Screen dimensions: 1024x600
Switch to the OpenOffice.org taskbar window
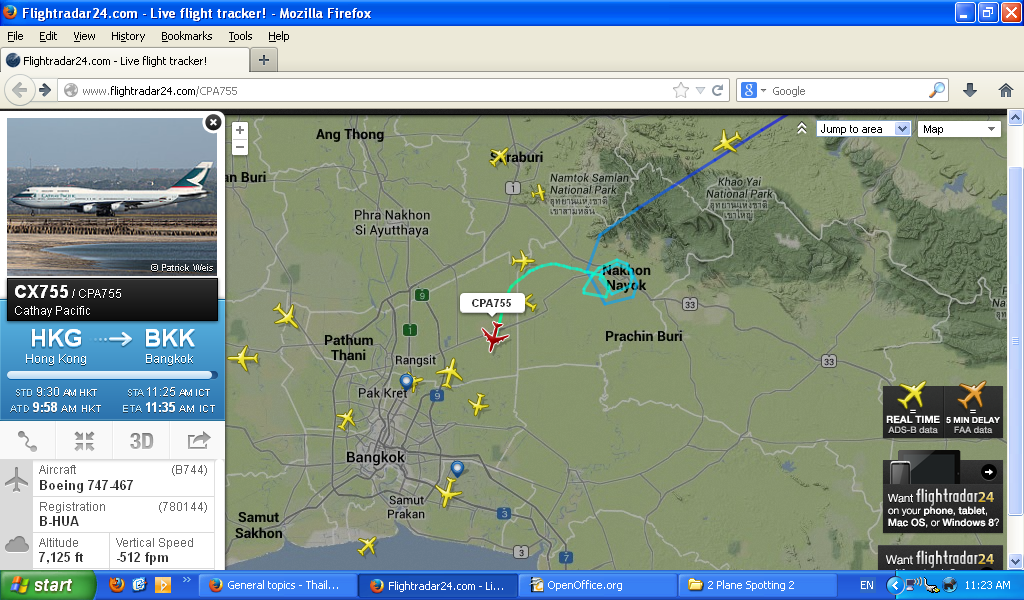coord(598,585)
